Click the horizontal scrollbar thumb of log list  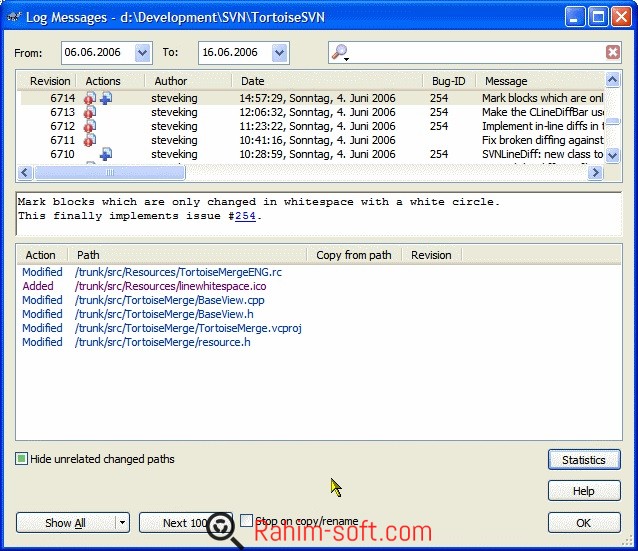click(x=110, y=173)
